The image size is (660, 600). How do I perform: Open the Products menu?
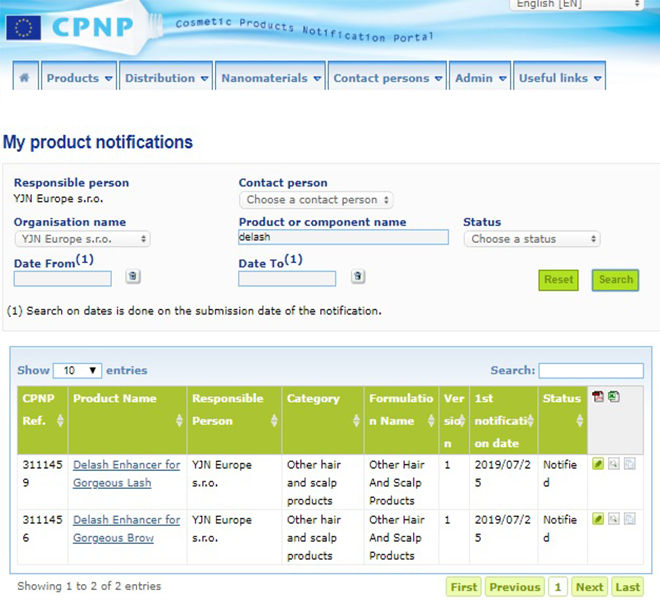pyautogui.click(x=79, y=77)
